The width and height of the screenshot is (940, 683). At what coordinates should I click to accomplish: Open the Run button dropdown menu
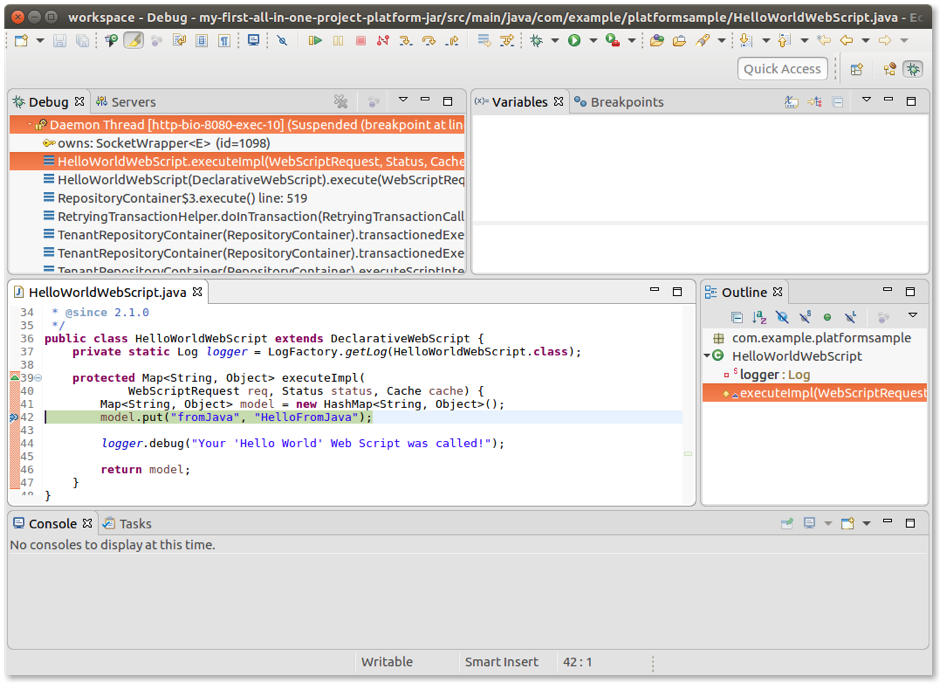tap(593, 41)
